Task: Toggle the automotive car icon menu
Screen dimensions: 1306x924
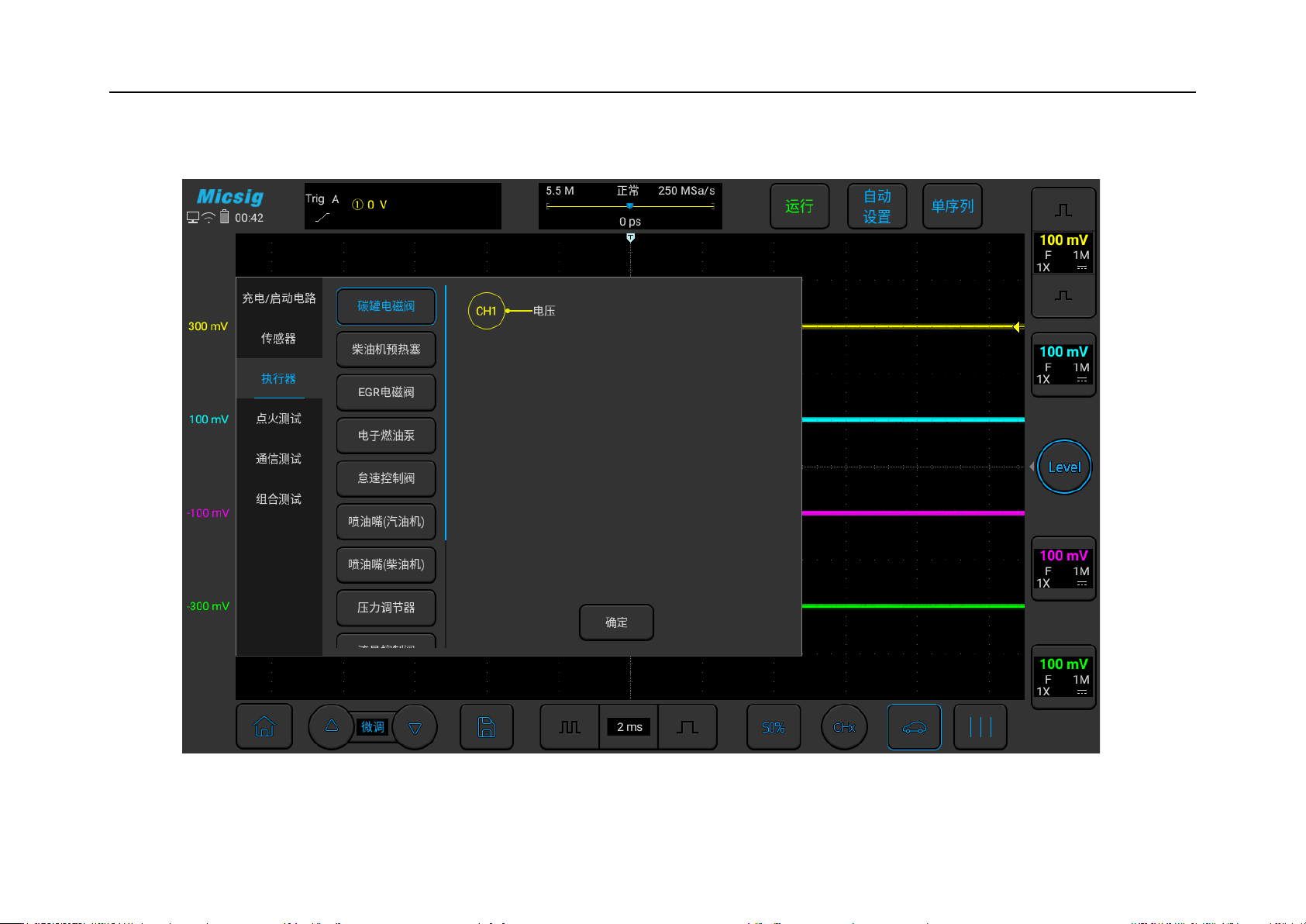Action: click(x=915, y=727)
